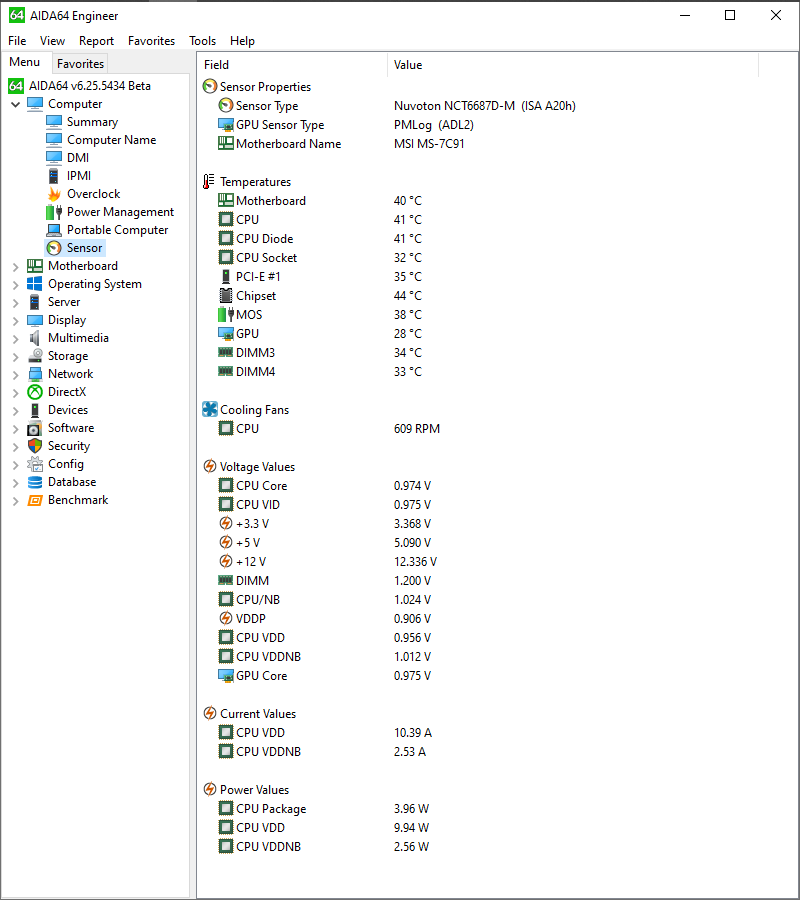Click the DirectX Xbox icon
800x900 pixels.
pyautogui.click(x=35, y=392)
